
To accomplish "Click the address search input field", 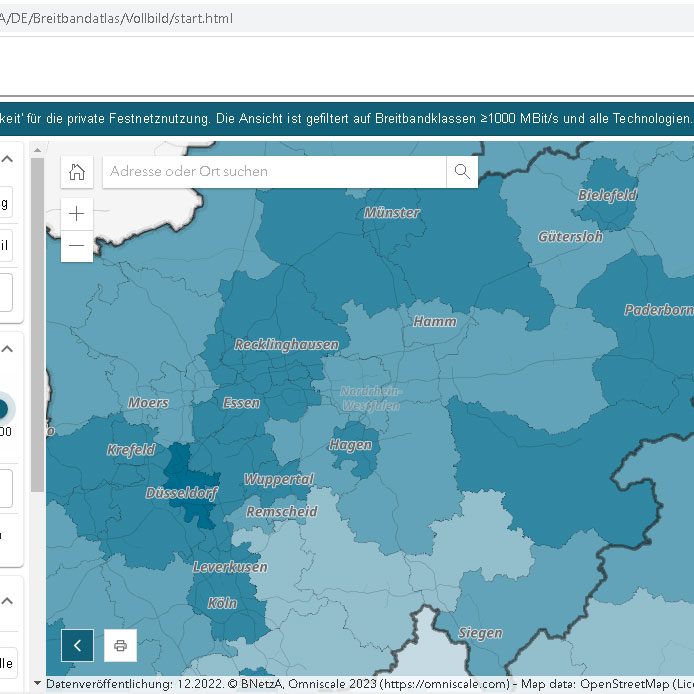I will click(275, 172).
